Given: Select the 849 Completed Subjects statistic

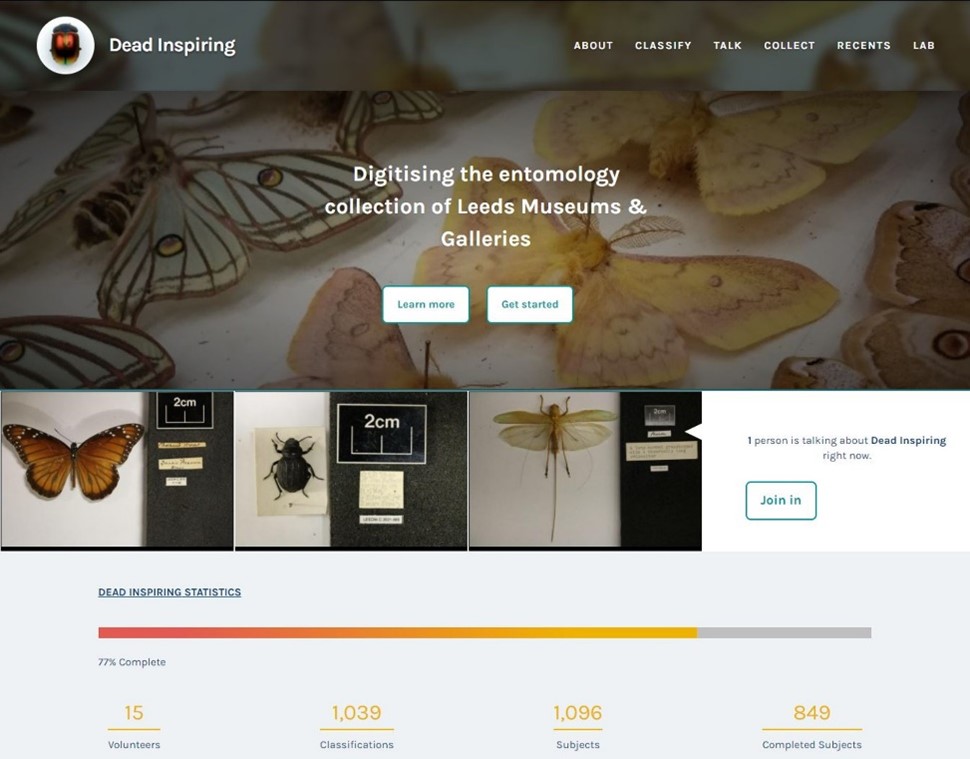Looking at the screenshot, I should pos(812,727).
